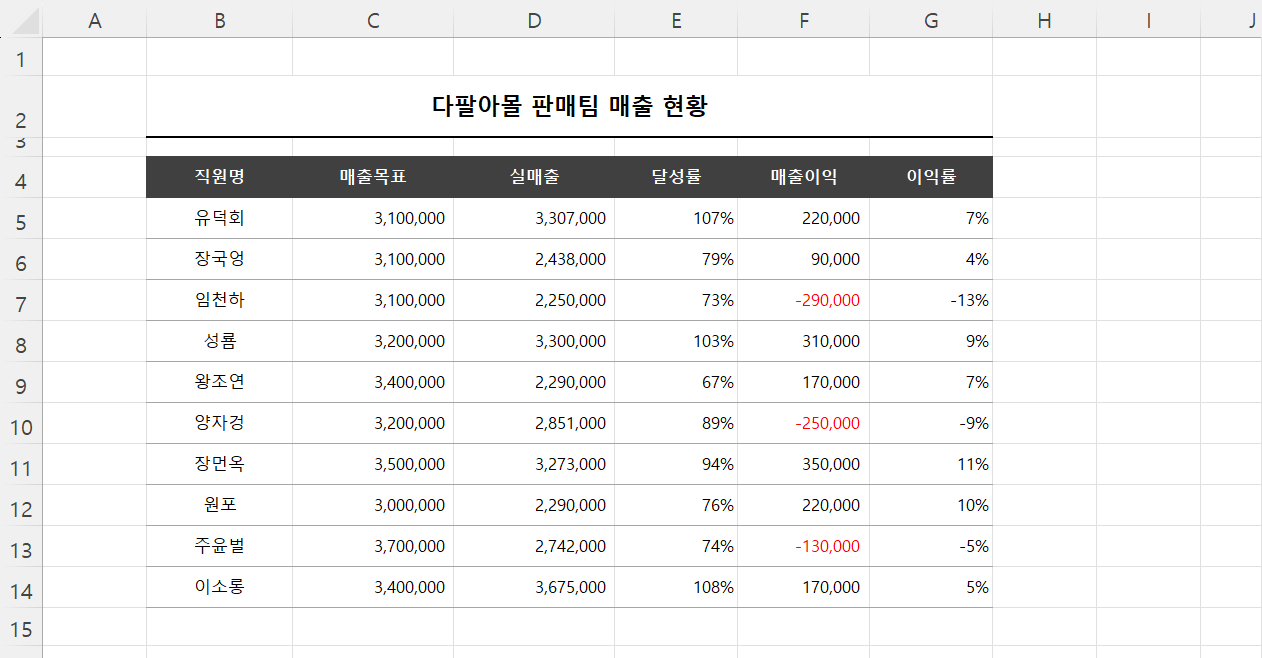Viewport: 1262px width, 658px height.
Task: Click 양자경's profit rate -9%
Action: (x=973, y=423)
